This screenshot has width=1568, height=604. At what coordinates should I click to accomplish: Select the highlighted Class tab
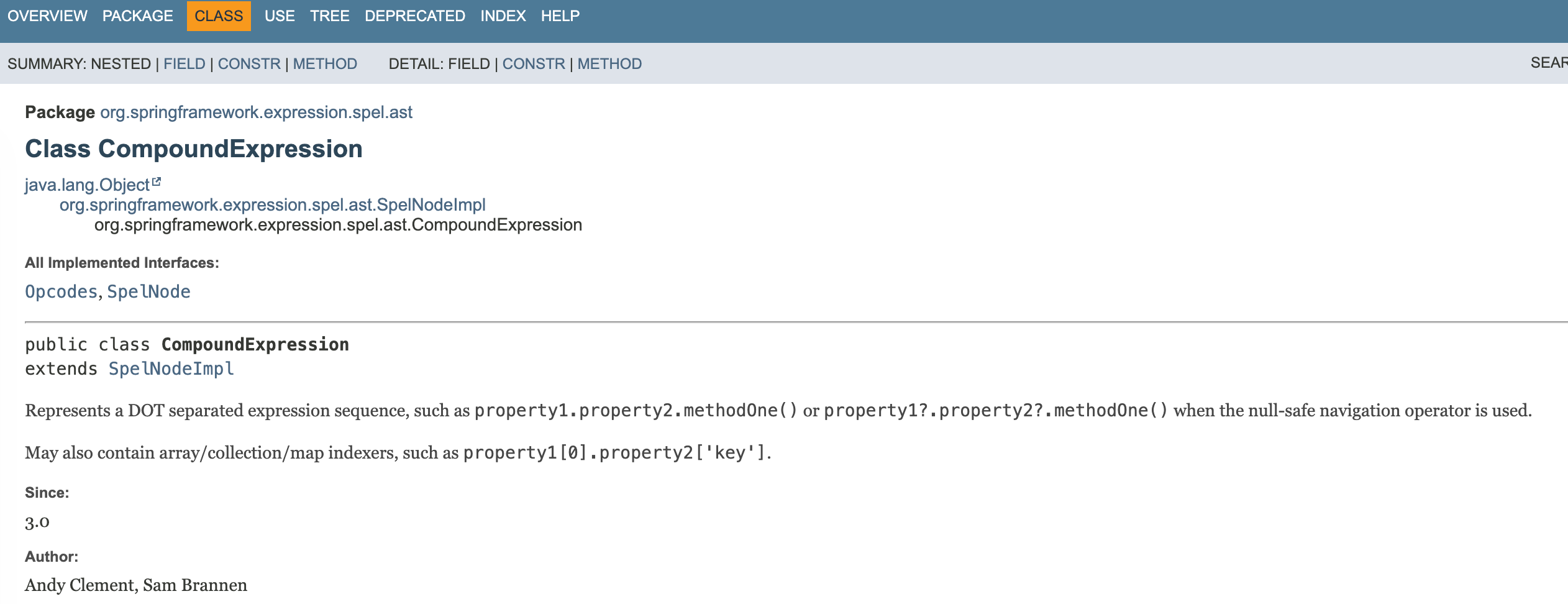pos(219,16)
